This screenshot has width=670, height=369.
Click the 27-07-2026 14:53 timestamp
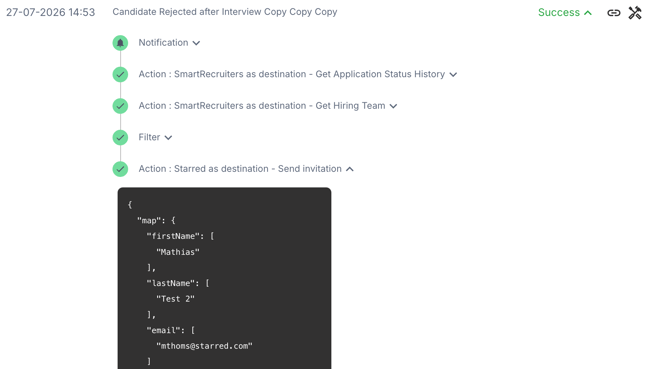click(x=50, y=12)
